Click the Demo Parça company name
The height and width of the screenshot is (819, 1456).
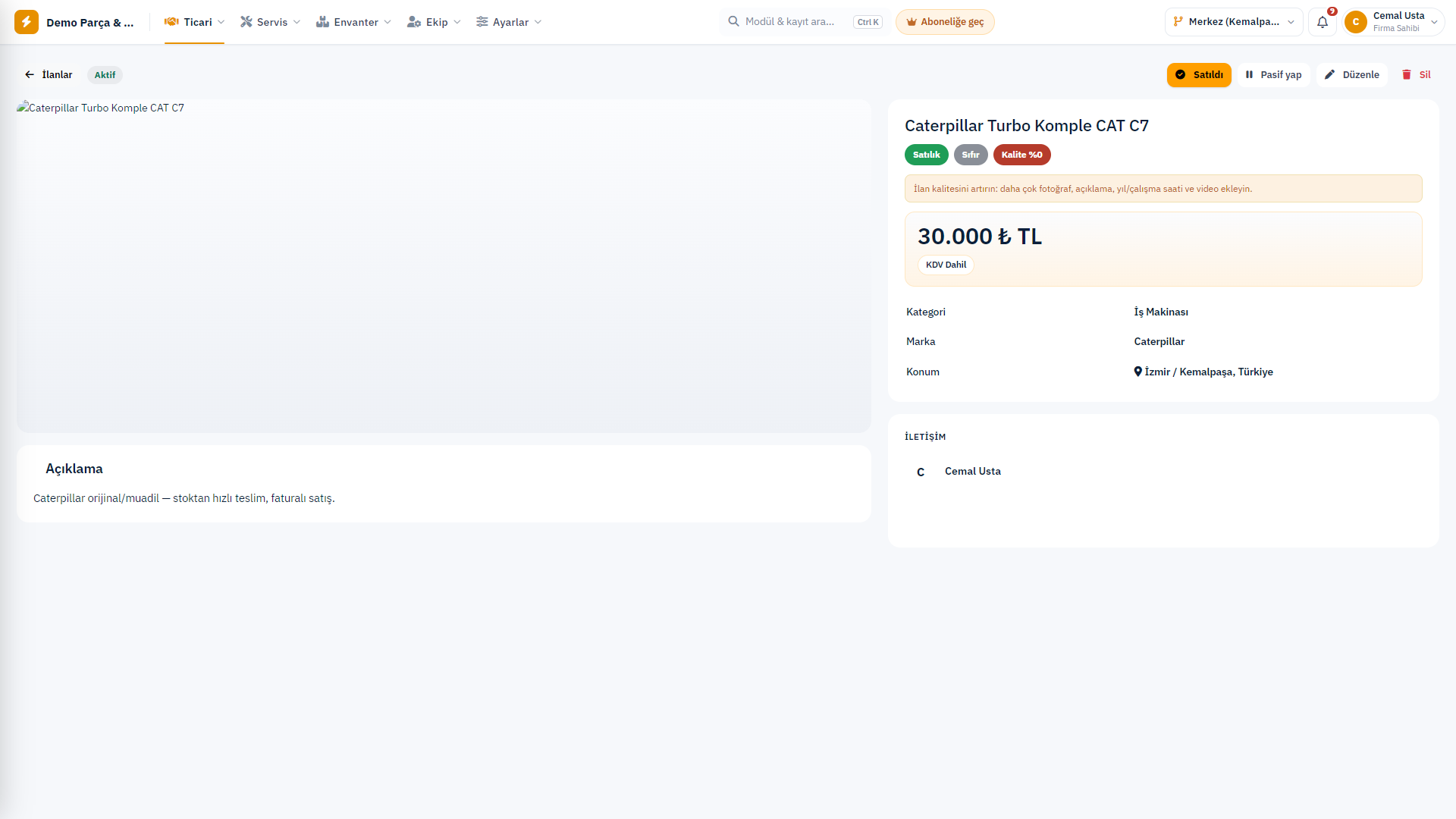coord(90,23)
